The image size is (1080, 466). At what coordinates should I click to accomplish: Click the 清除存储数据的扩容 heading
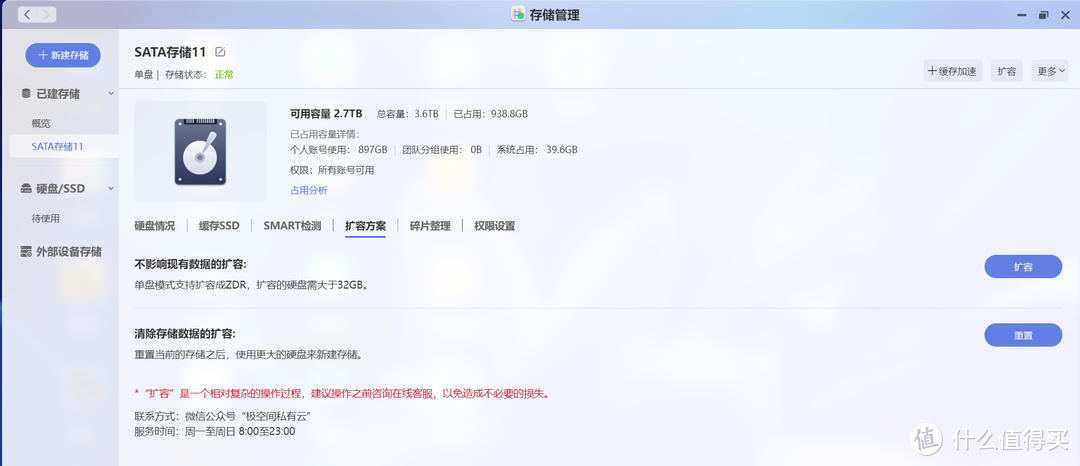coord(185,333)
